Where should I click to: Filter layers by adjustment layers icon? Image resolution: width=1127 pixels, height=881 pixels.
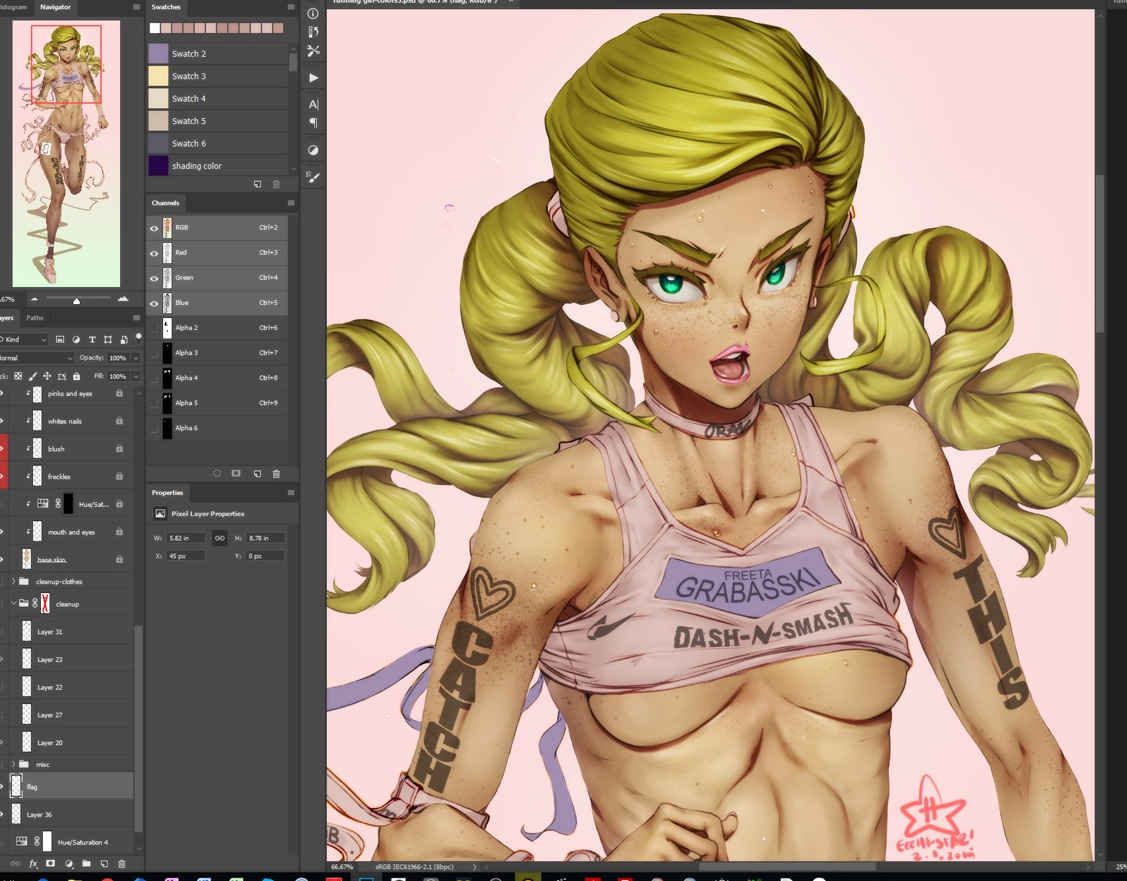click(76, 339)
